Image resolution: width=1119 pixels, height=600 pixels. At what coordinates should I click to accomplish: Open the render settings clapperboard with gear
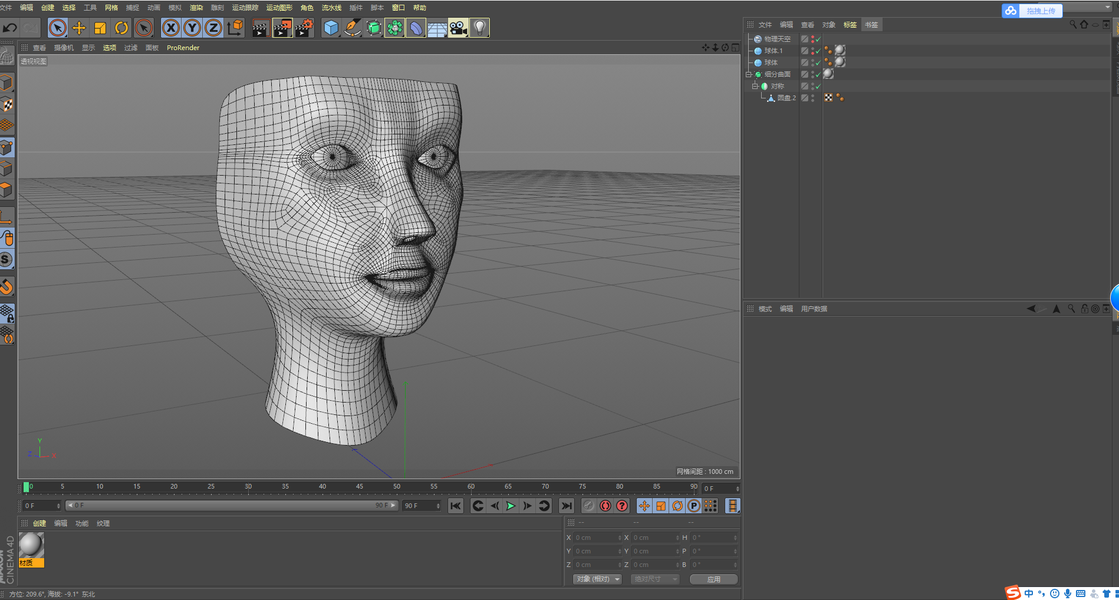[305, 28]
